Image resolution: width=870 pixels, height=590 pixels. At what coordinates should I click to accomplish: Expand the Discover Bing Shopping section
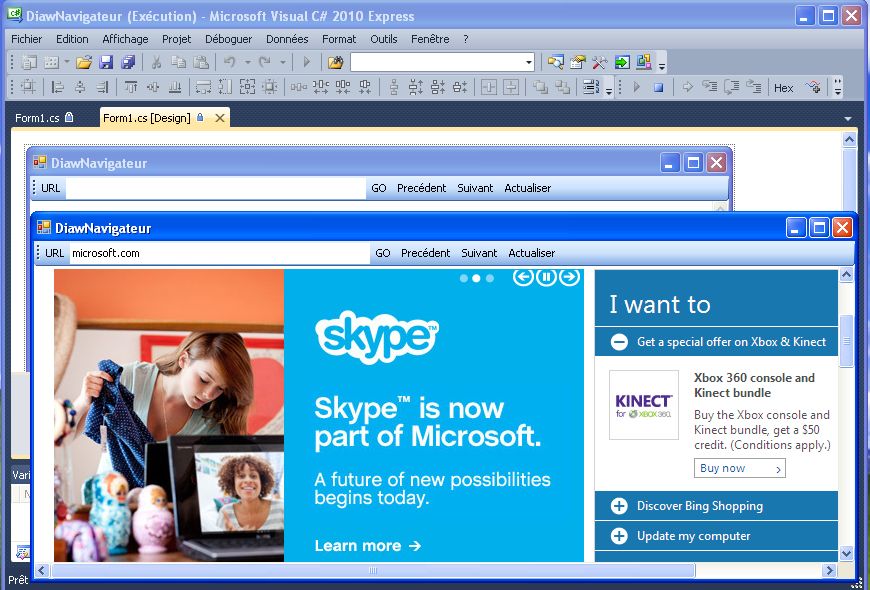pyautogui.click(x=619, y=506)
